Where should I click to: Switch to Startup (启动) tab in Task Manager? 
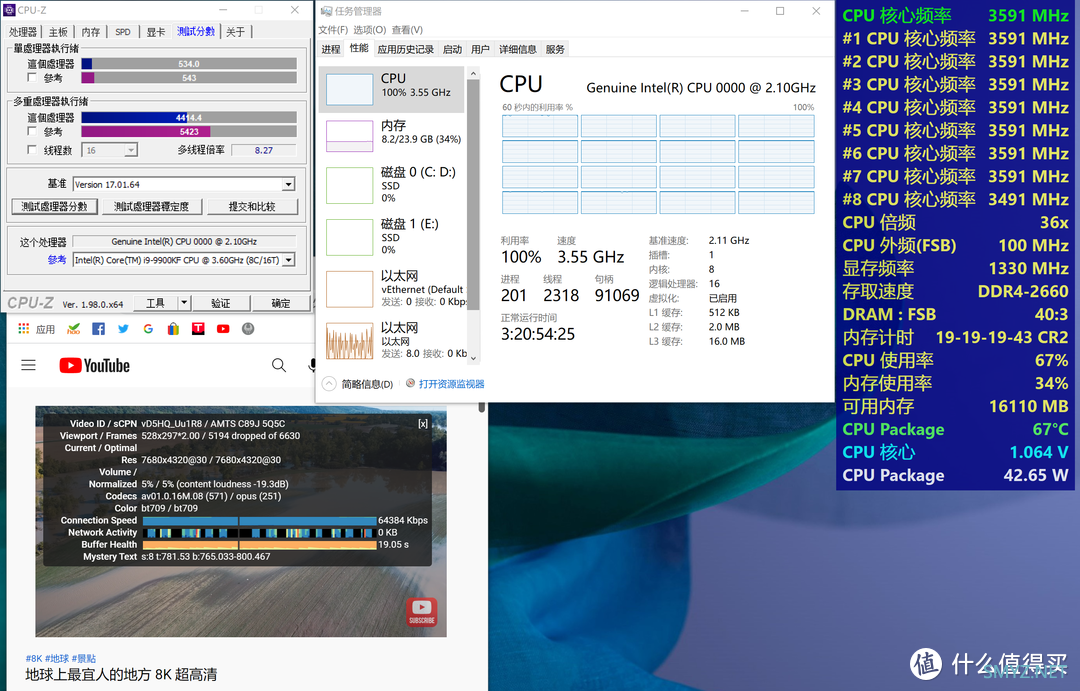453,50
